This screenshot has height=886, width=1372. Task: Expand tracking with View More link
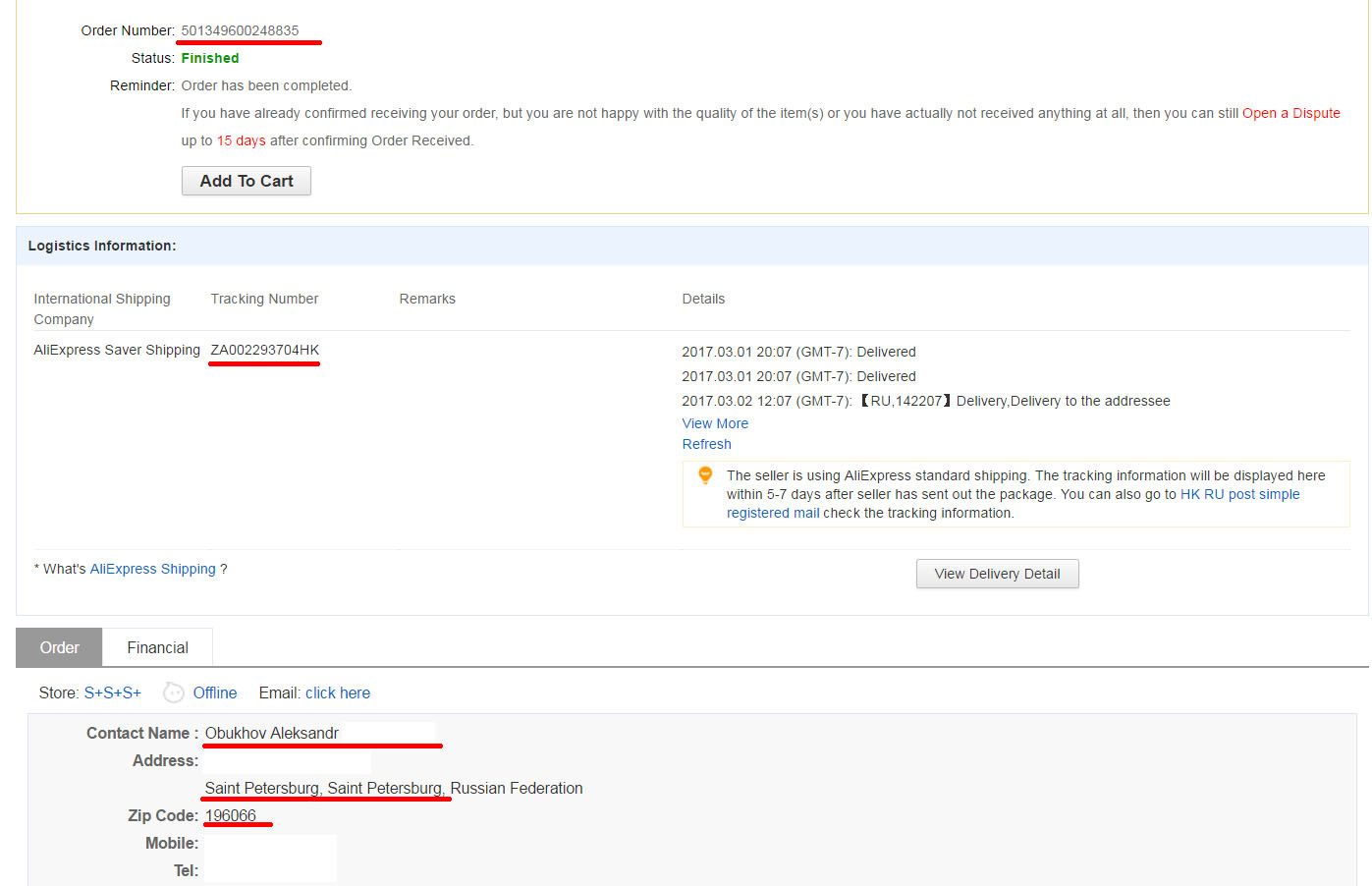(715, 423)
